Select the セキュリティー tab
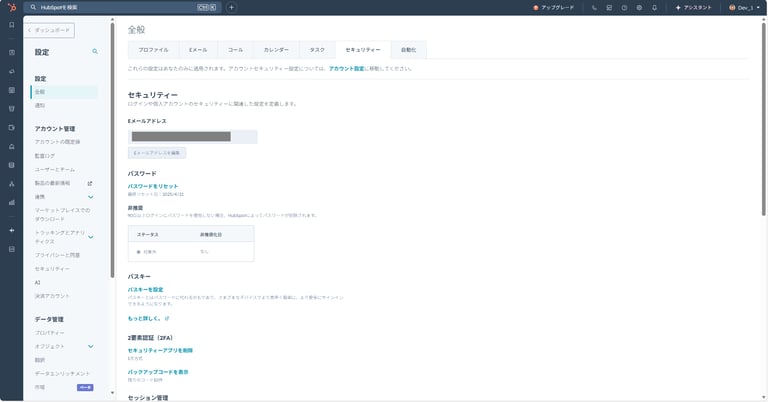The width and height of the screenshot is (768, 402). point(363,50)
